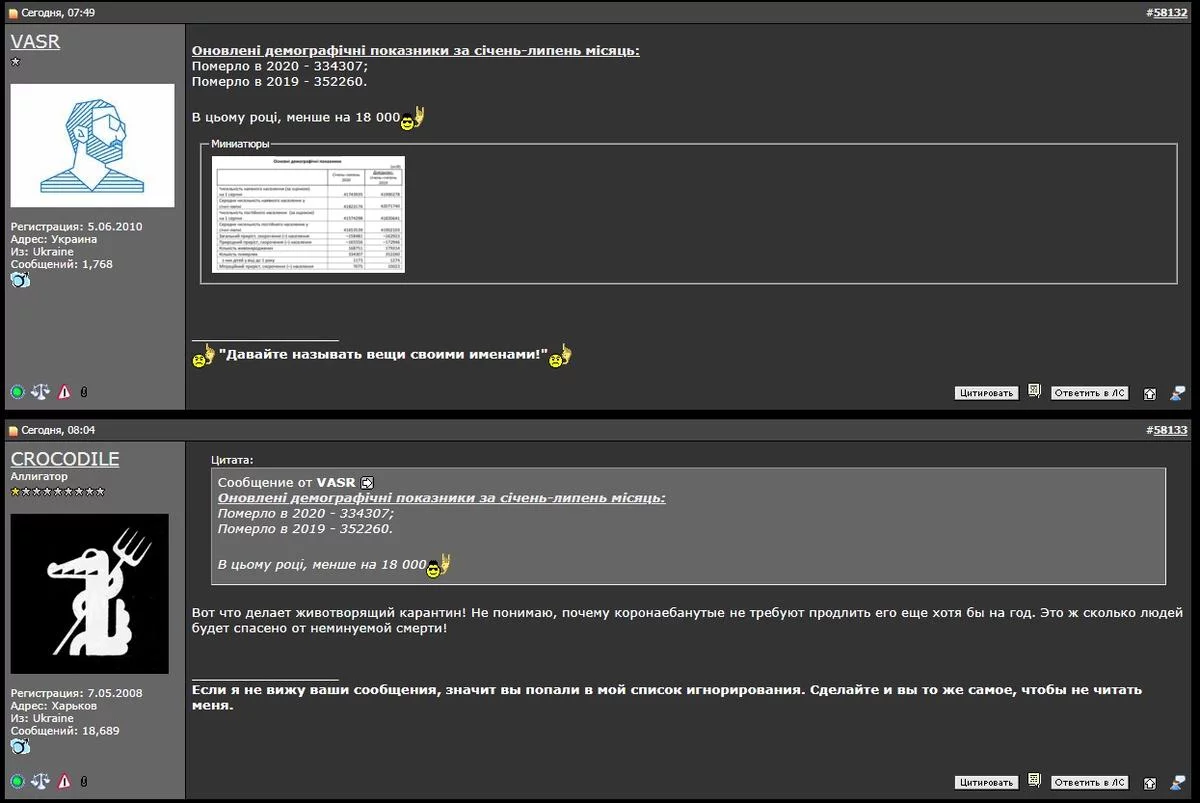Click the reputation scales icon for VASR

[40, 392]
